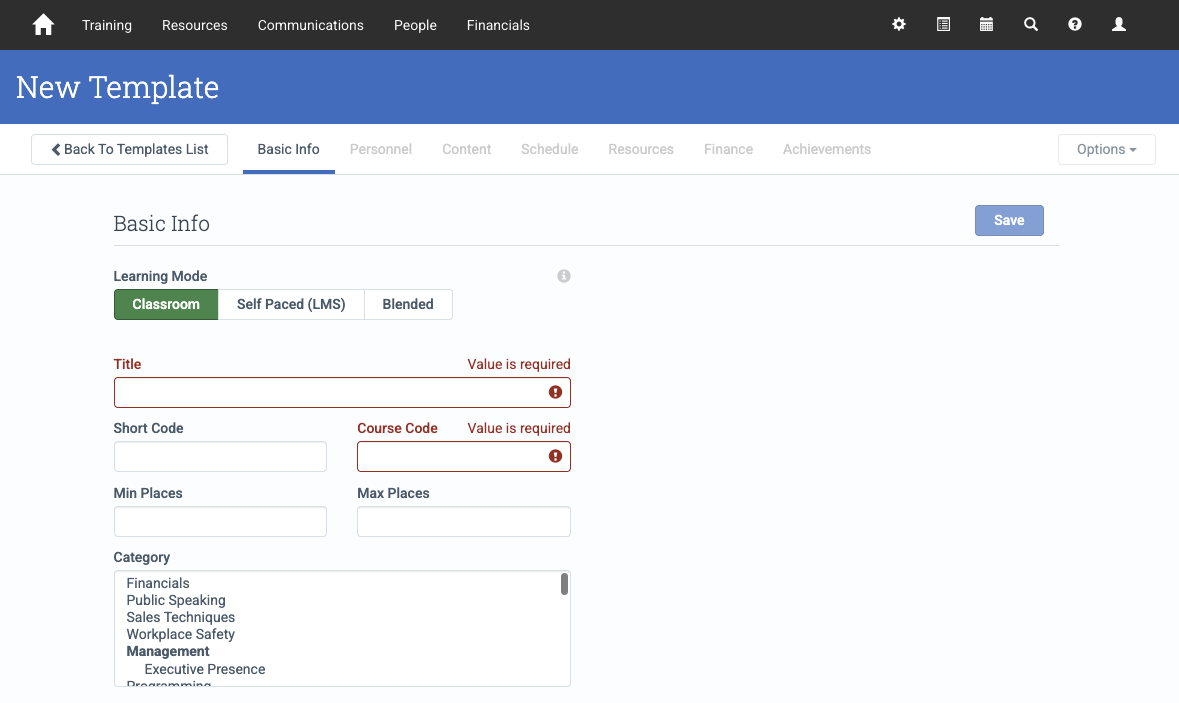Open the Options dropdown
The height and width of the screenshot is (703, 1179).
1106,150
